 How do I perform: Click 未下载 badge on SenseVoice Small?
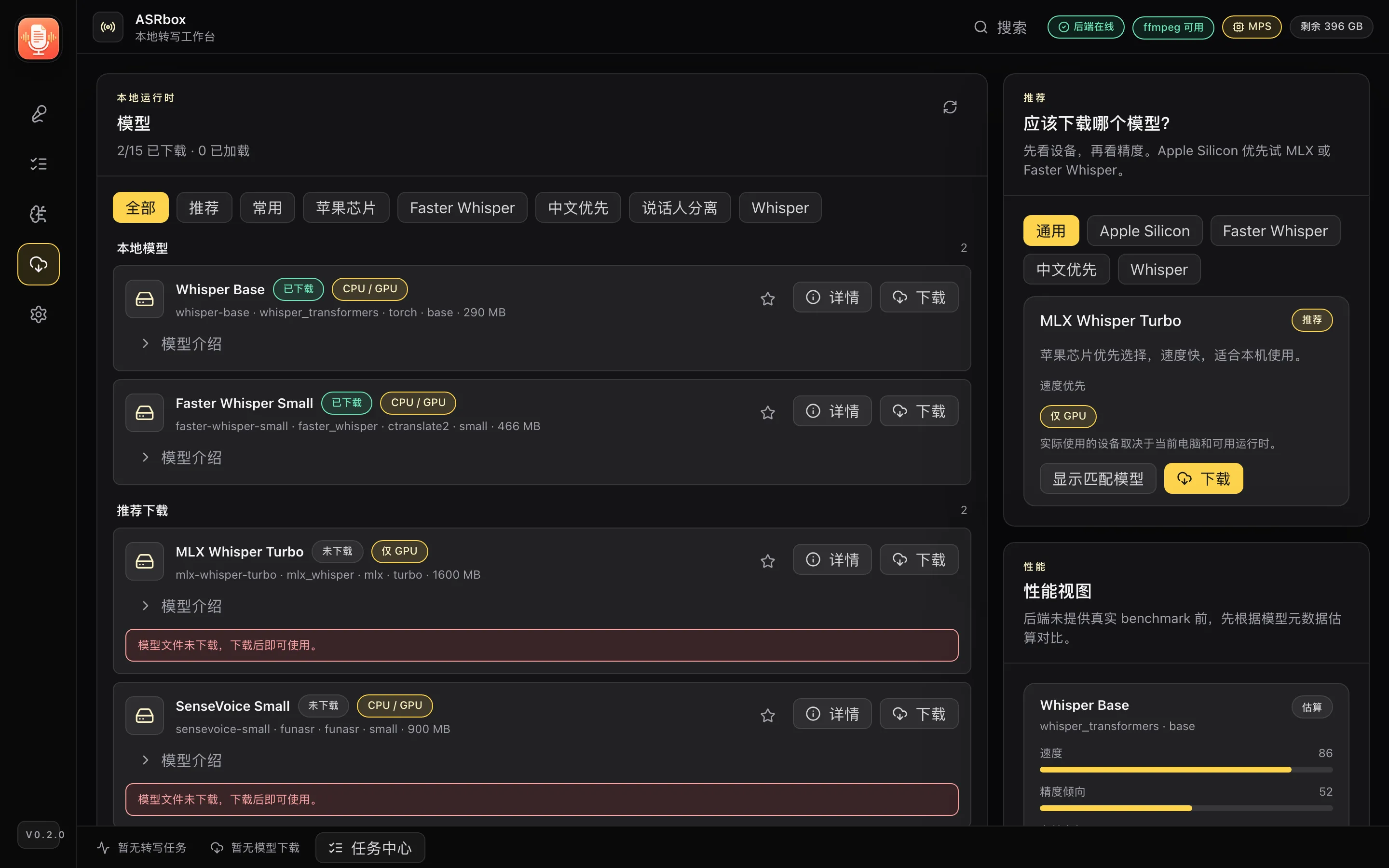[323, 705]
